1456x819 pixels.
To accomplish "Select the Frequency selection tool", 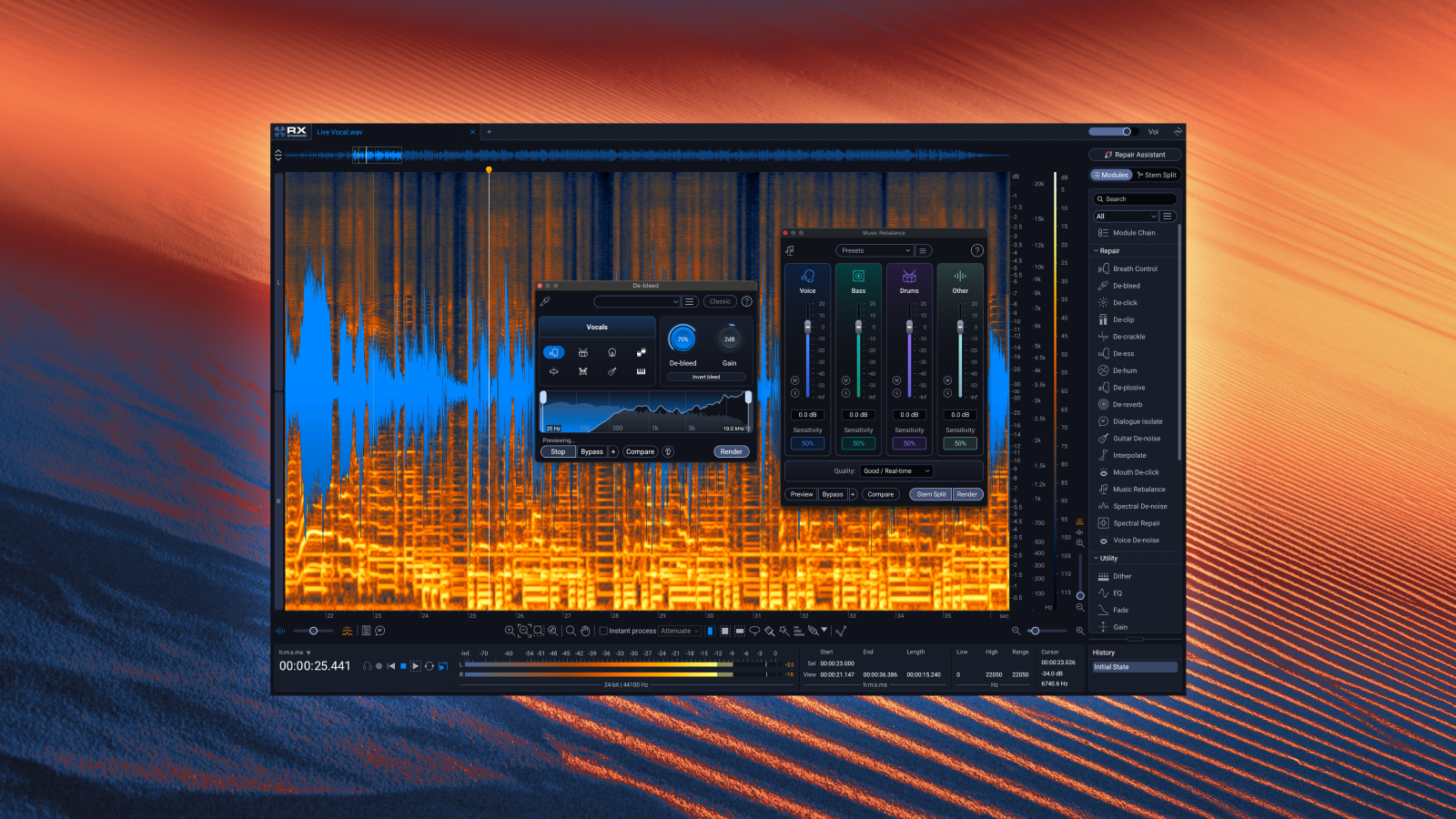I will point(740,631).
